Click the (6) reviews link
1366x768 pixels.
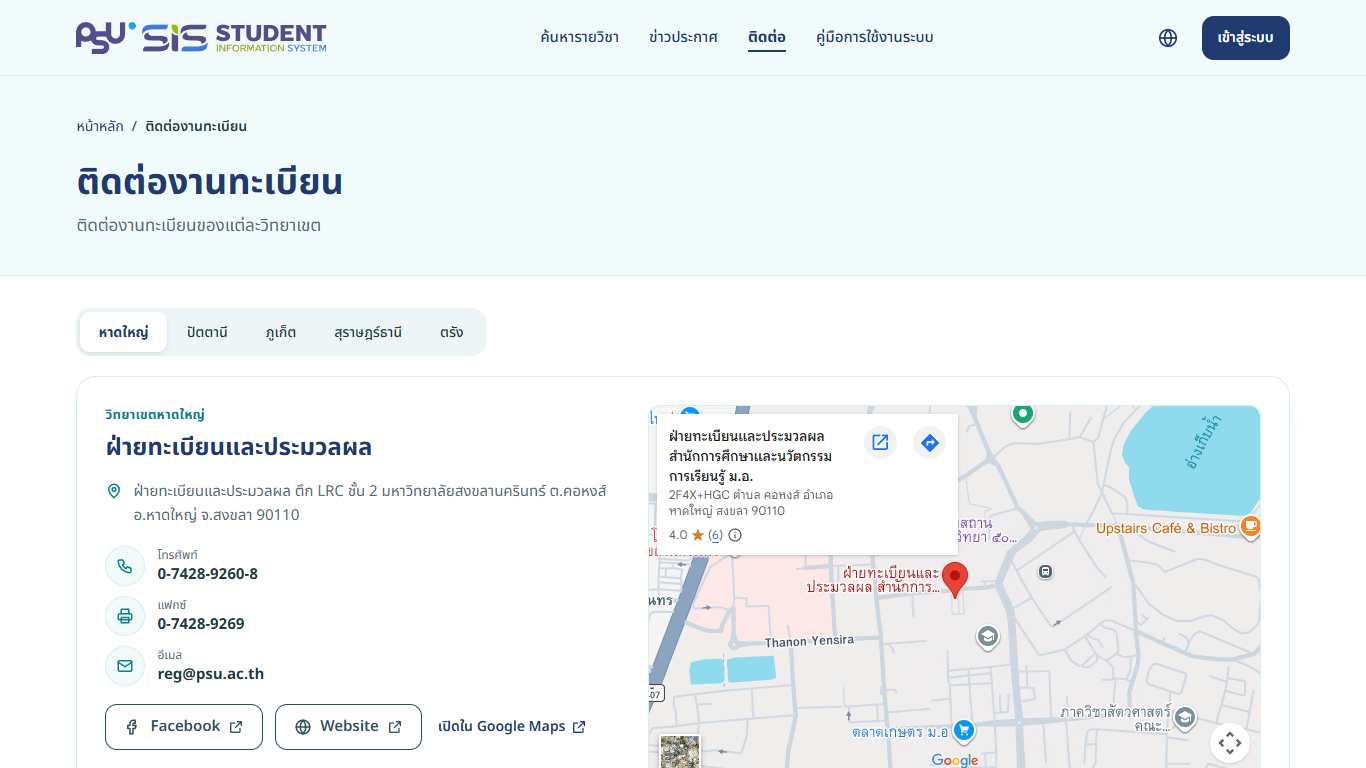point(715,535)
